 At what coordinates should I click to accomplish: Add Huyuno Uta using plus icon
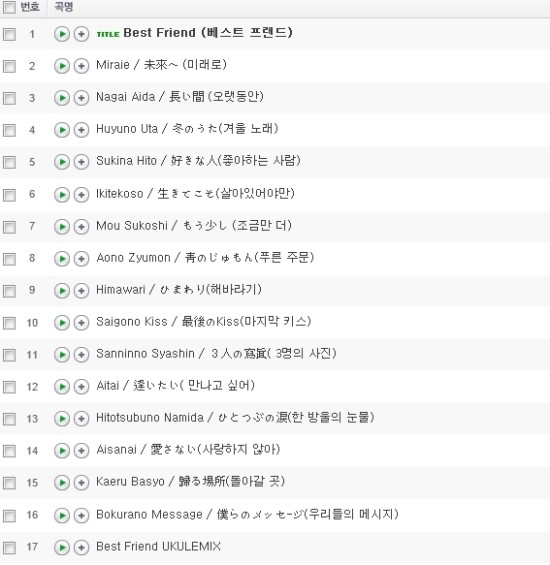[x=81, y=130]
